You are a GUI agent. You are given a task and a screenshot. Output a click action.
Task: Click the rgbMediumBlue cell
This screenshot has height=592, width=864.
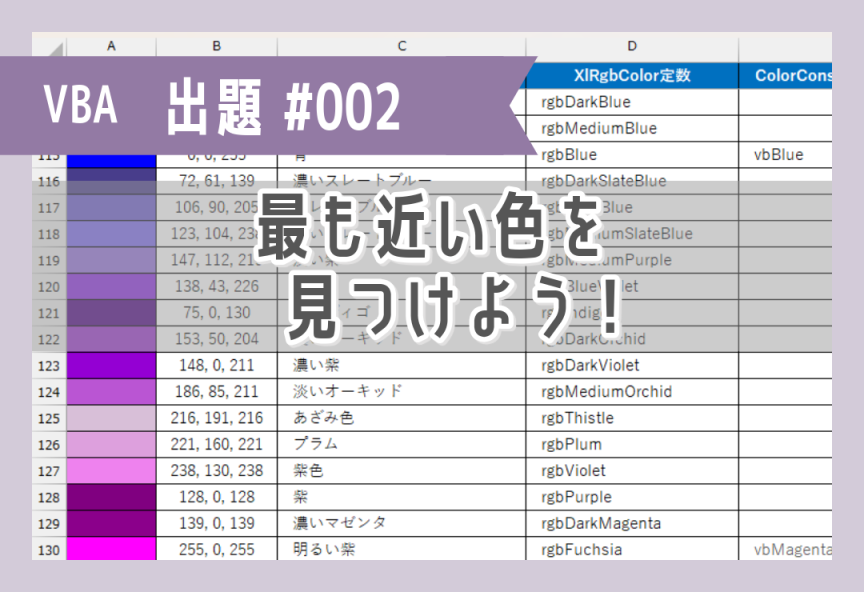(632, 128)
